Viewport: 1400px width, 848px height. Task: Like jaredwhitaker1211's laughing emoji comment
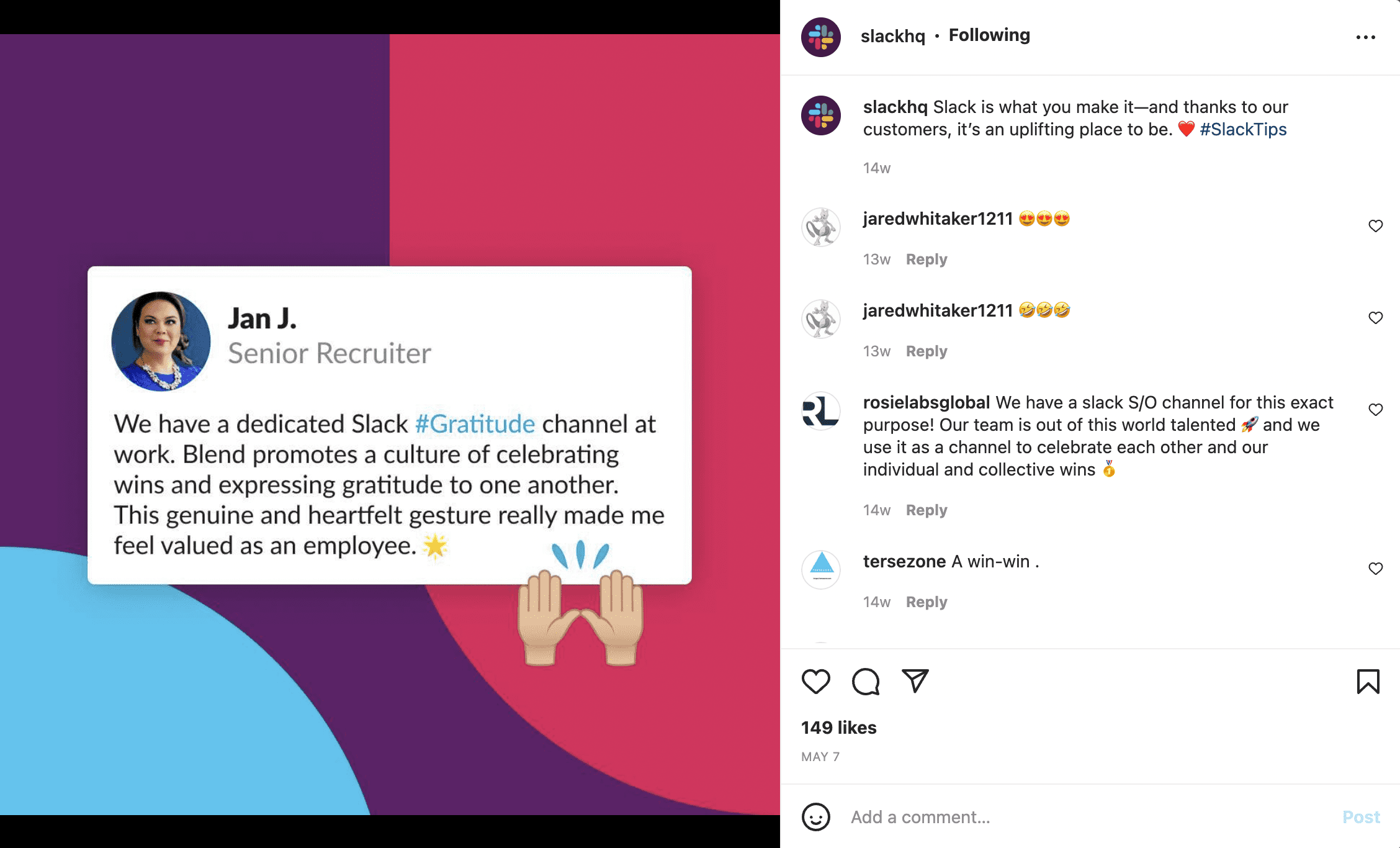tap(1376, 318)
